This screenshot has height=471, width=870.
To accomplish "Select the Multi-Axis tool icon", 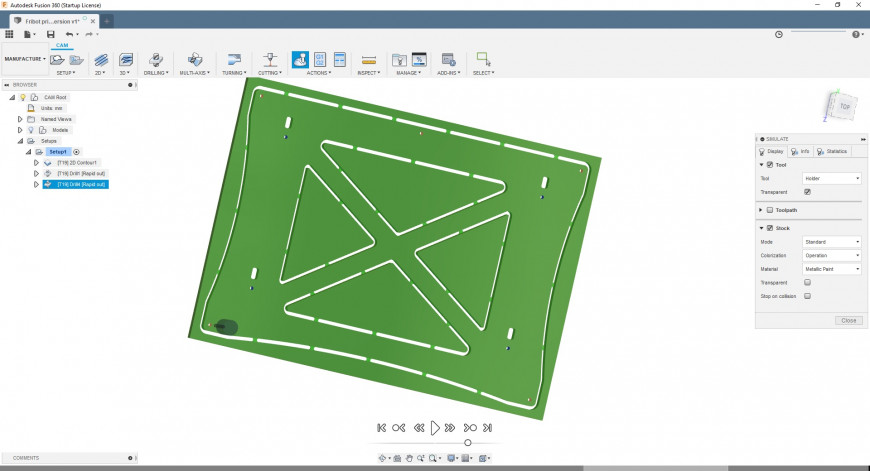I will pos(195,59).
